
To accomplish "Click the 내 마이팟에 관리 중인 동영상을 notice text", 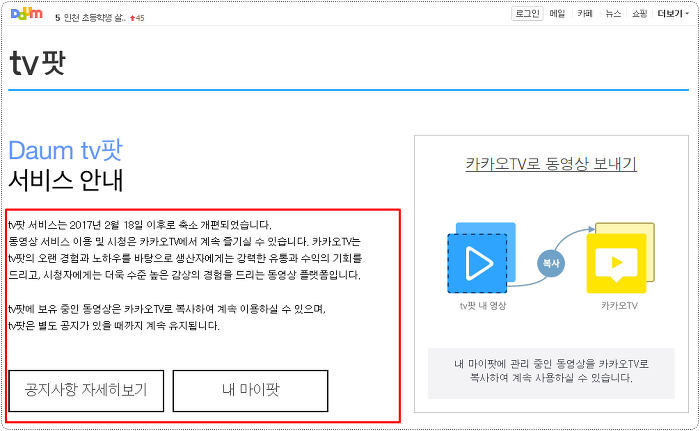I will [551, 371].
